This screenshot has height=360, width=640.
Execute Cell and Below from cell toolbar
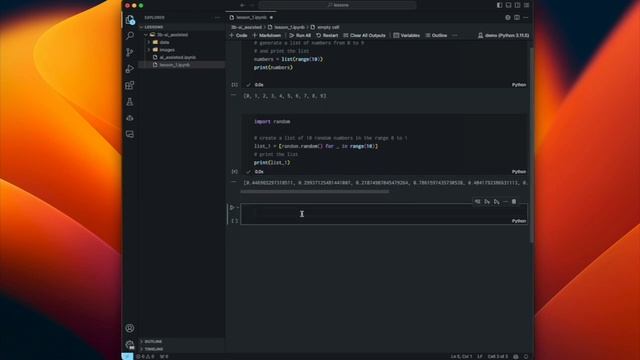496,202
